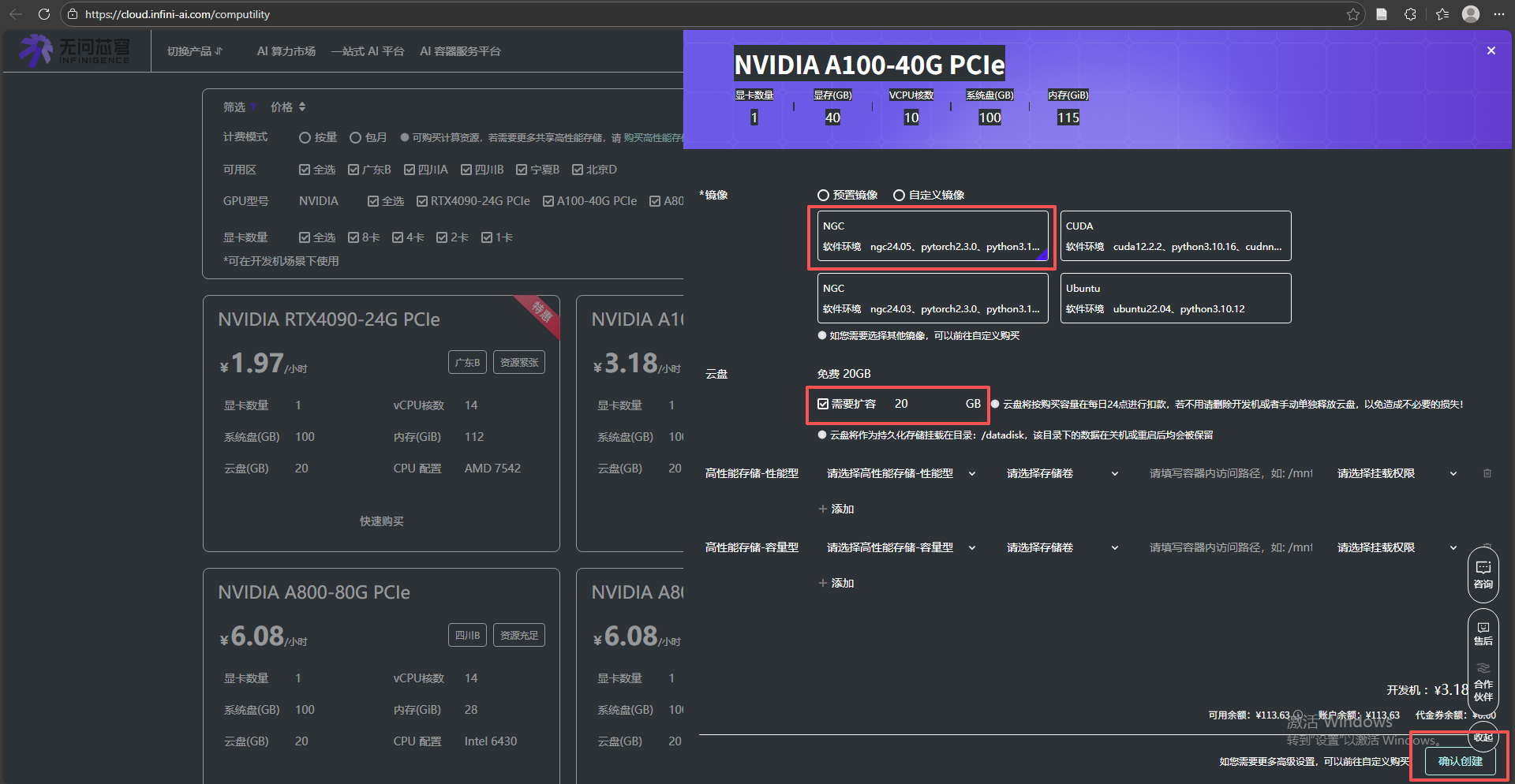Open 请选择存储卷 dropdown in the 容量型 row
This screenshot has width=1515, height=784.
pos(1062,547)
